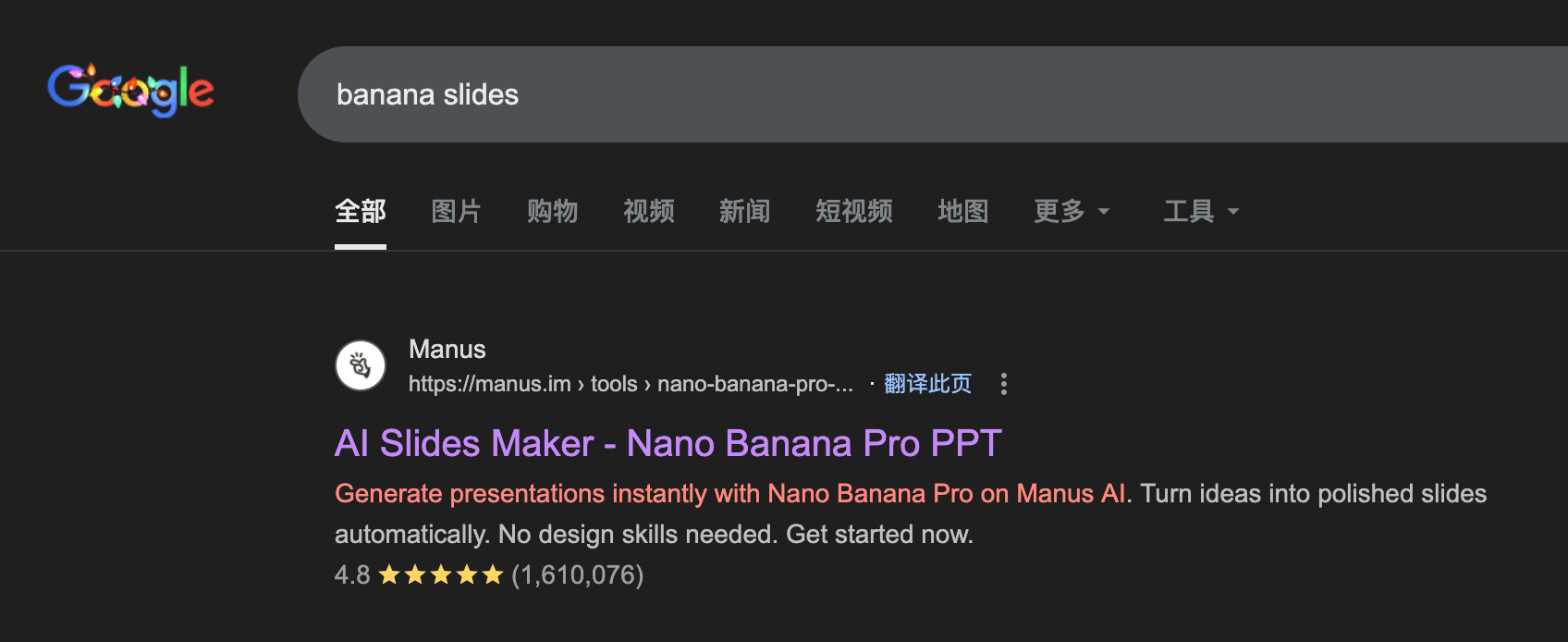
Task: Click the (1,610,076) review count
Action: [578, 575]
